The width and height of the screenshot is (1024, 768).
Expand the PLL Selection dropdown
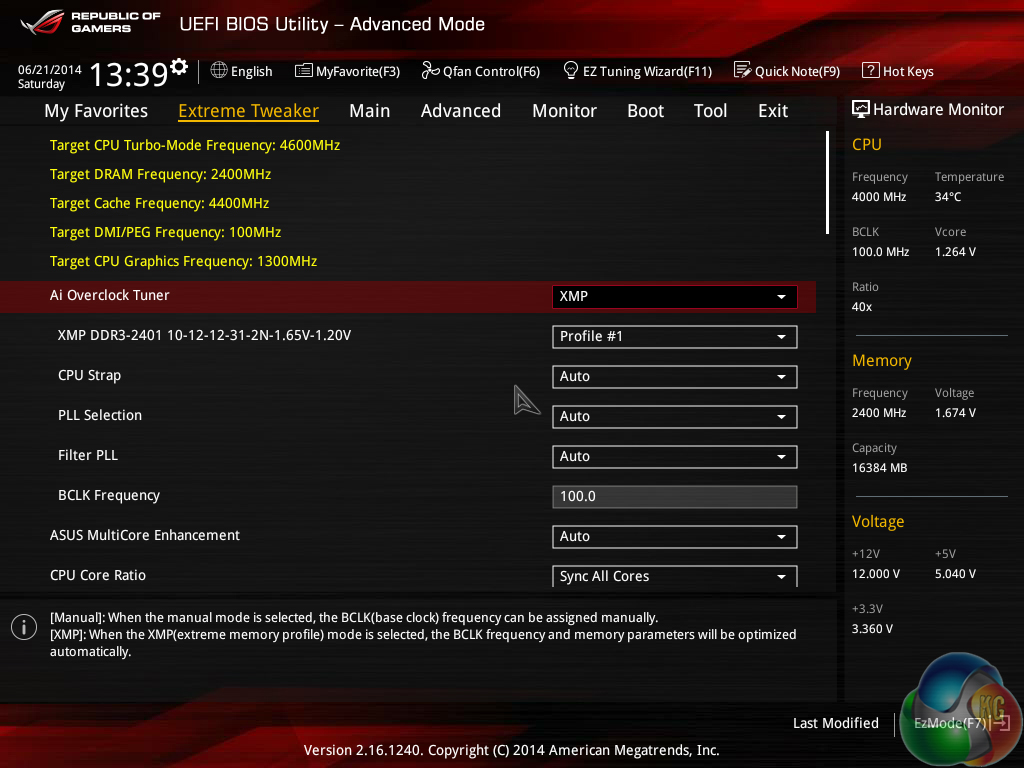(x=675, y=417)
